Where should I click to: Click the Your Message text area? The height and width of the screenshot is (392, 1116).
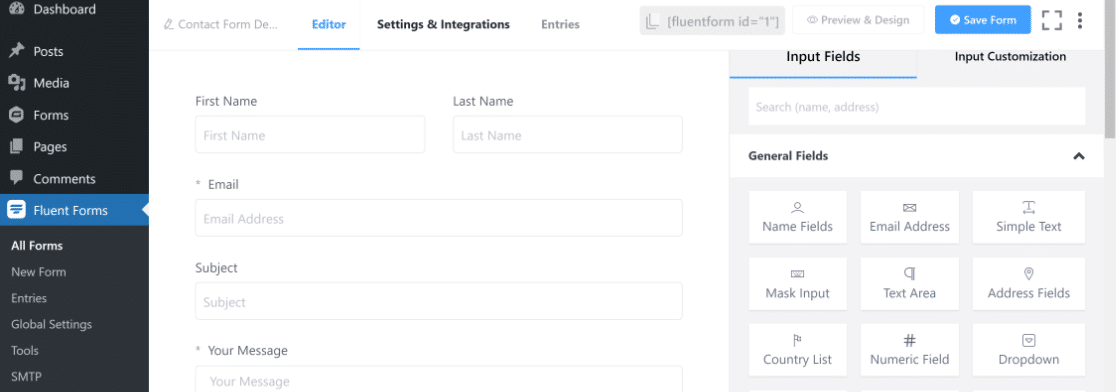click(439, 378)
